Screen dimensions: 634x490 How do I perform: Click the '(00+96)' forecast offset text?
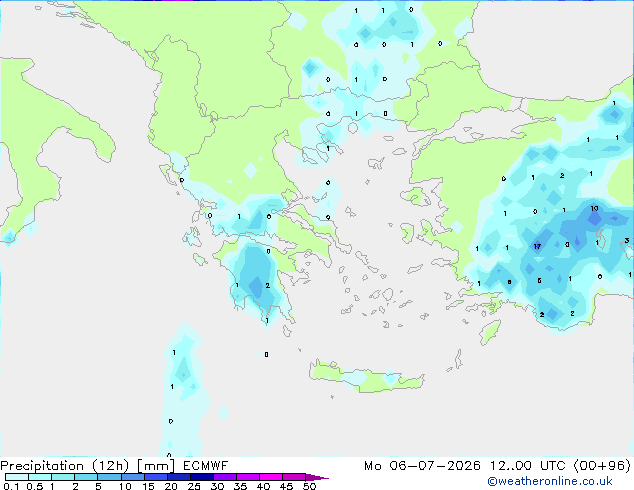602,466
